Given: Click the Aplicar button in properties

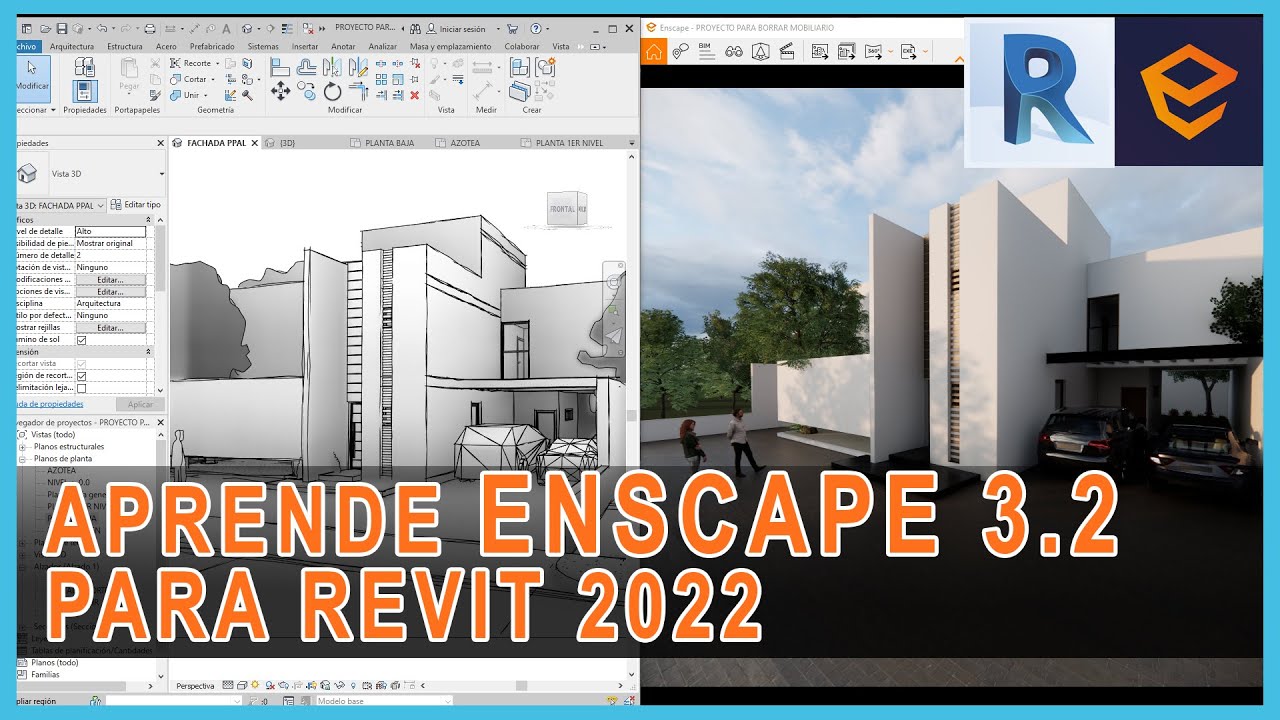Looking at the screenshot, I should (x=141, y=404).
